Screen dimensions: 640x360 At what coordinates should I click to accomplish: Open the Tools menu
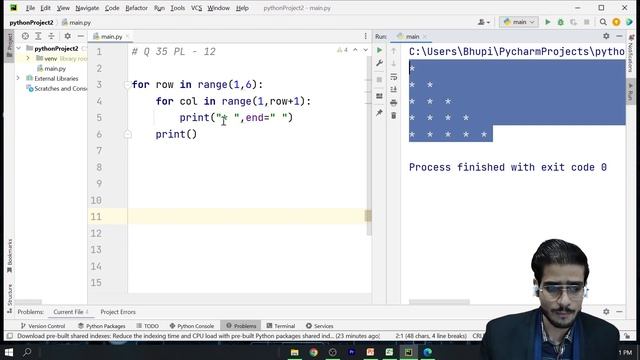click(178, 8)
